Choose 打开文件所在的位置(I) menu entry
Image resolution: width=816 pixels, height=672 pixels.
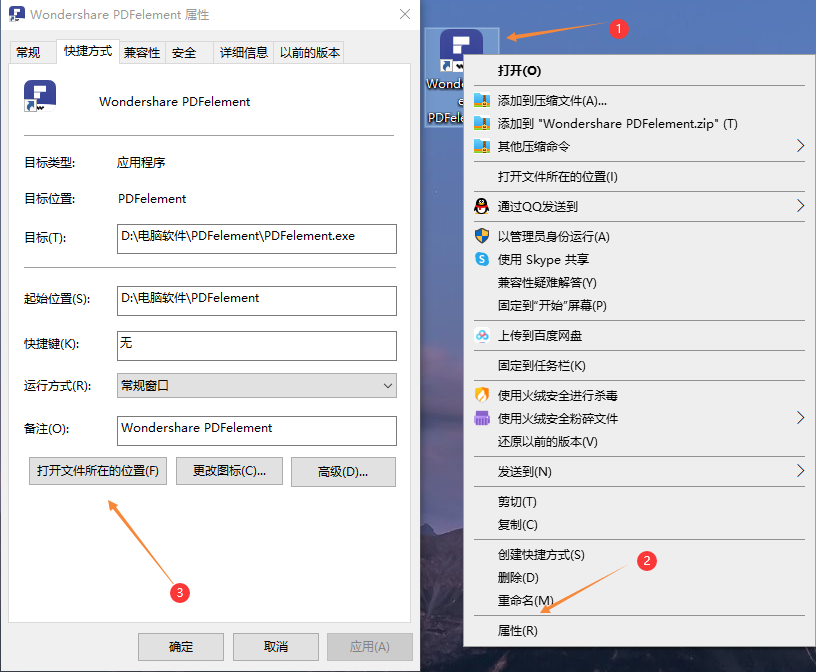click(639, 176)
